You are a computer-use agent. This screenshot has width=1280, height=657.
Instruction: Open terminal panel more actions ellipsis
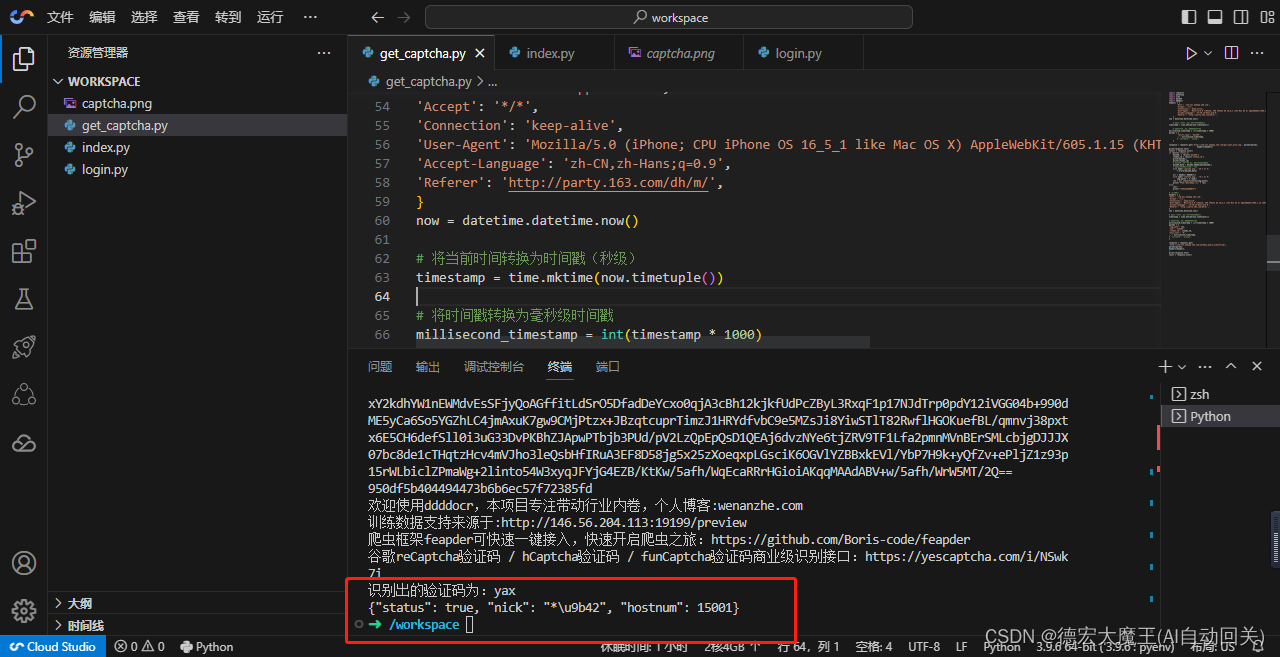pos(1204,367)
